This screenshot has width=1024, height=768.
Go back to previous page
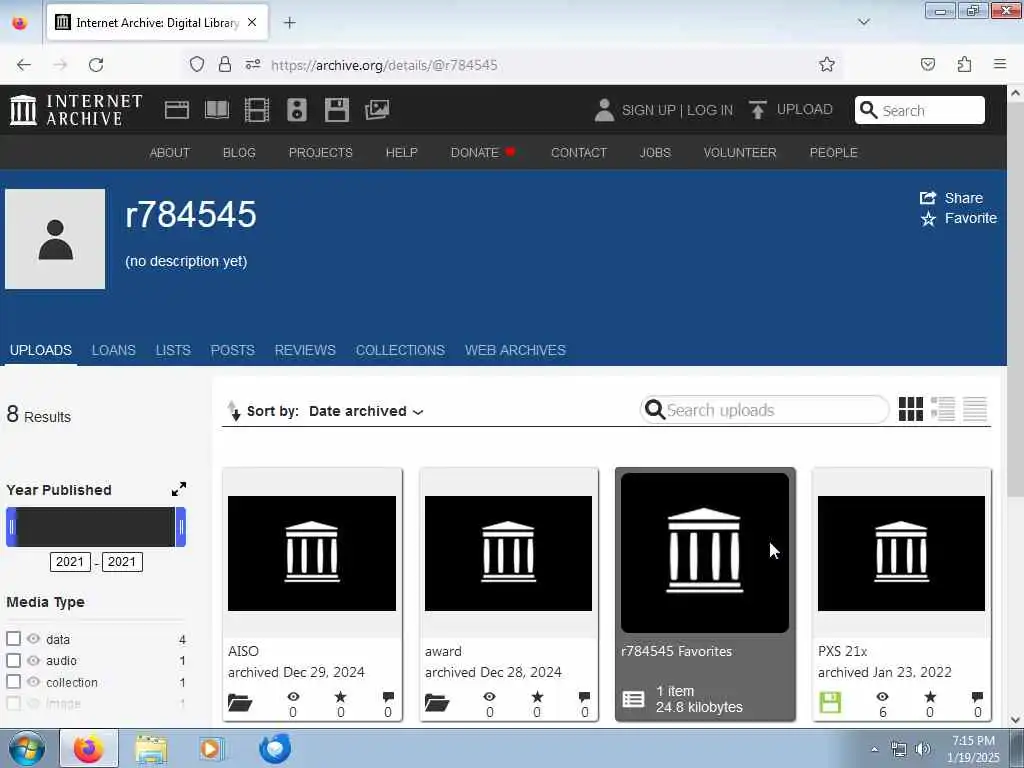[24, 65]
